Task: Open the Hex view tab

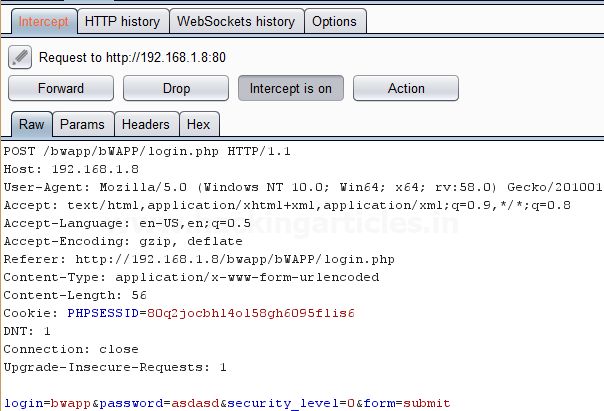Action: tap(199, 124)
